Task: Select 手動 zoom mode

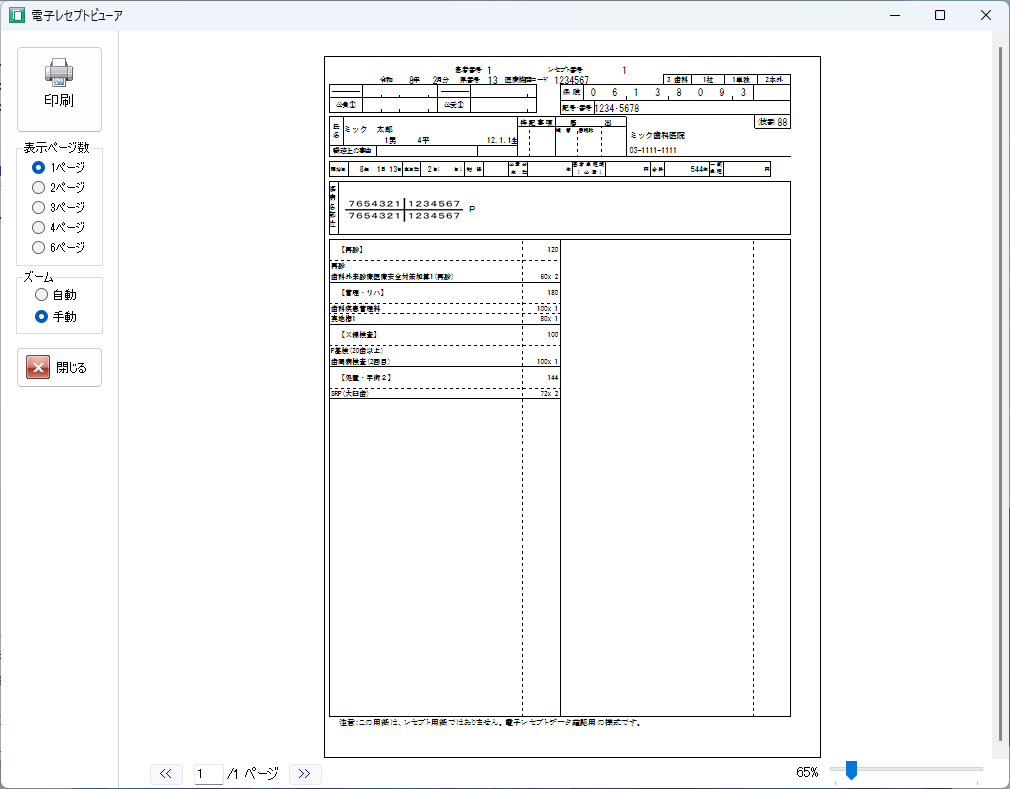Action: 41,316
